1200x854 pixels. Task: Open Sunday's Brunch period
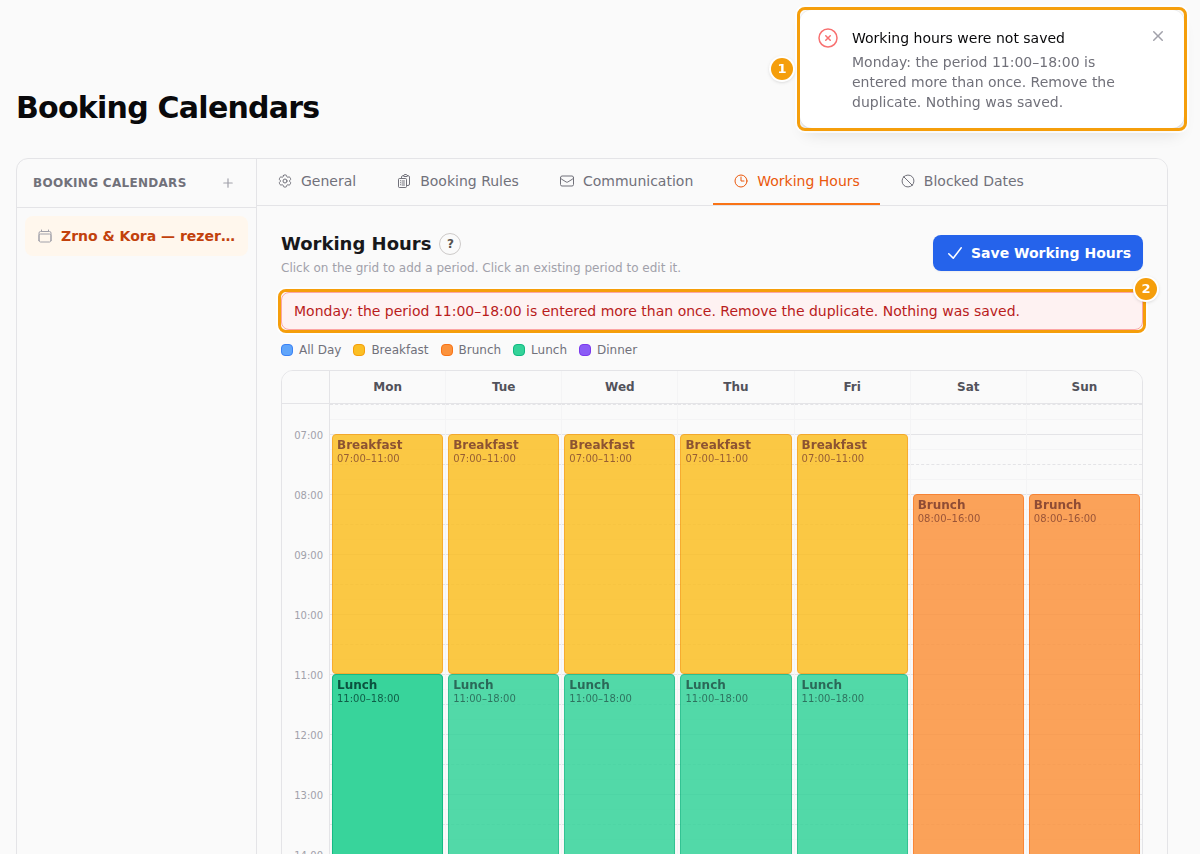click(x=1084, y=674)
